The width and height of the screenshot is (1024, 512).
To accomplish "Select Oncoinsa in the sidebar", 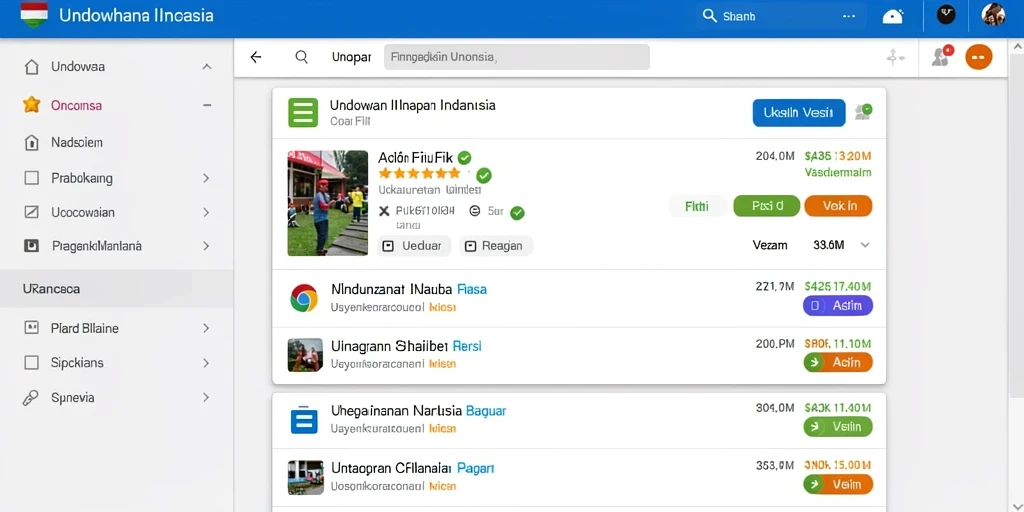I will pos(76,105).
